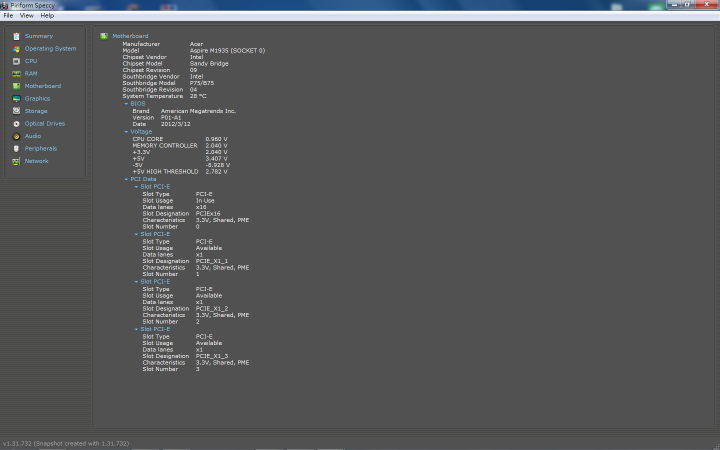The image size is (720, 450).
Task: Click CPU CORE voltage value 0.960 V
Action: tap(216, 139)
